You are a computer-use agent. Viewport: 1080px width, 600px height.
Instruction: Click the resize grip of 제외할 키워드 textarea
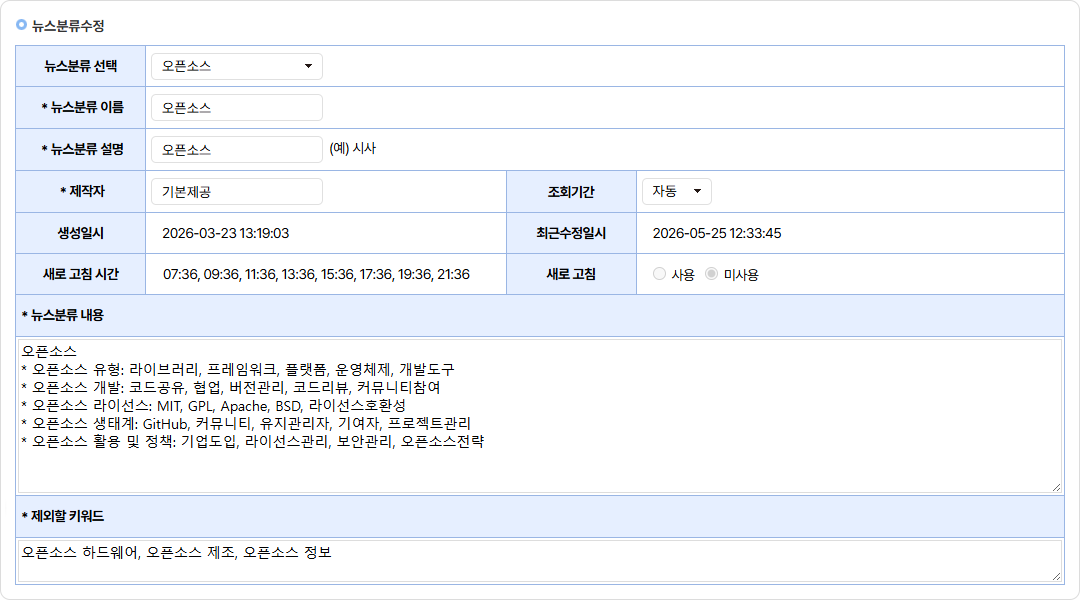pyautogui.click(x=1056, y=576)
